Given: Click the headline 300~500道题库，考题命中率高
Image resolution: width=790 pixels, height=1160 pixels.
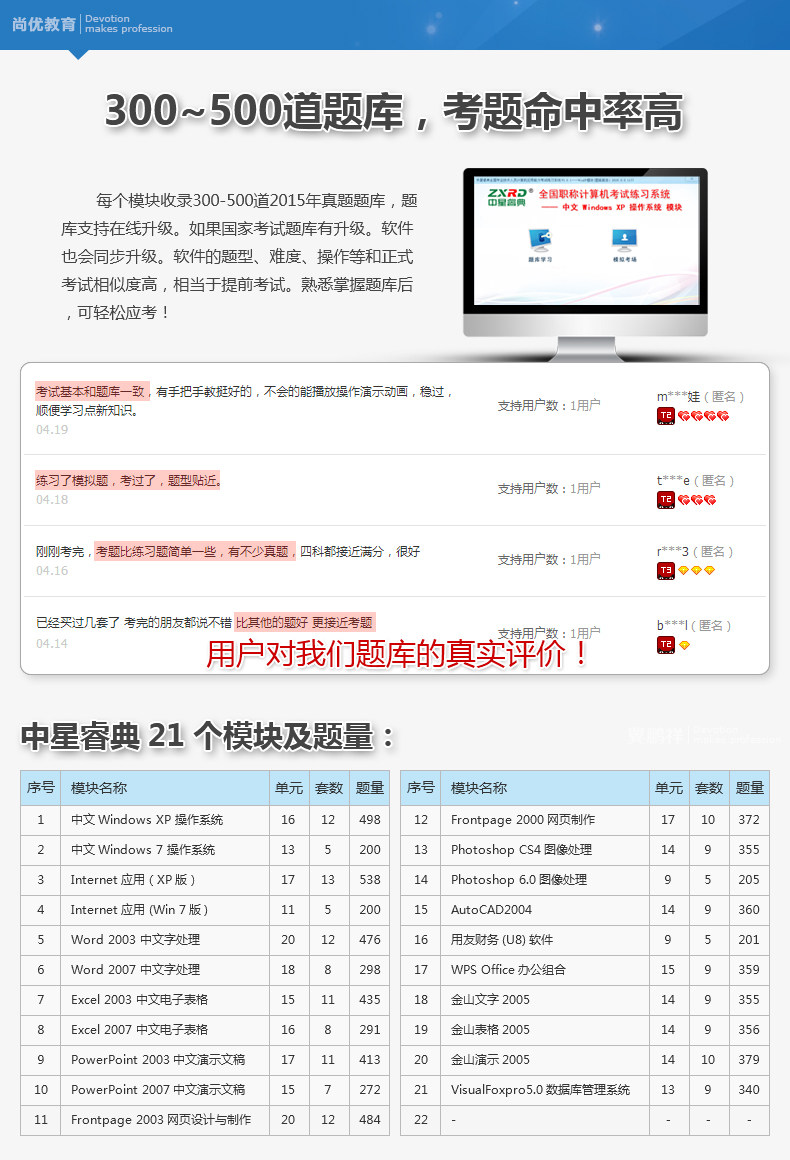Looking at the screenshot, I should pos(394,112).
